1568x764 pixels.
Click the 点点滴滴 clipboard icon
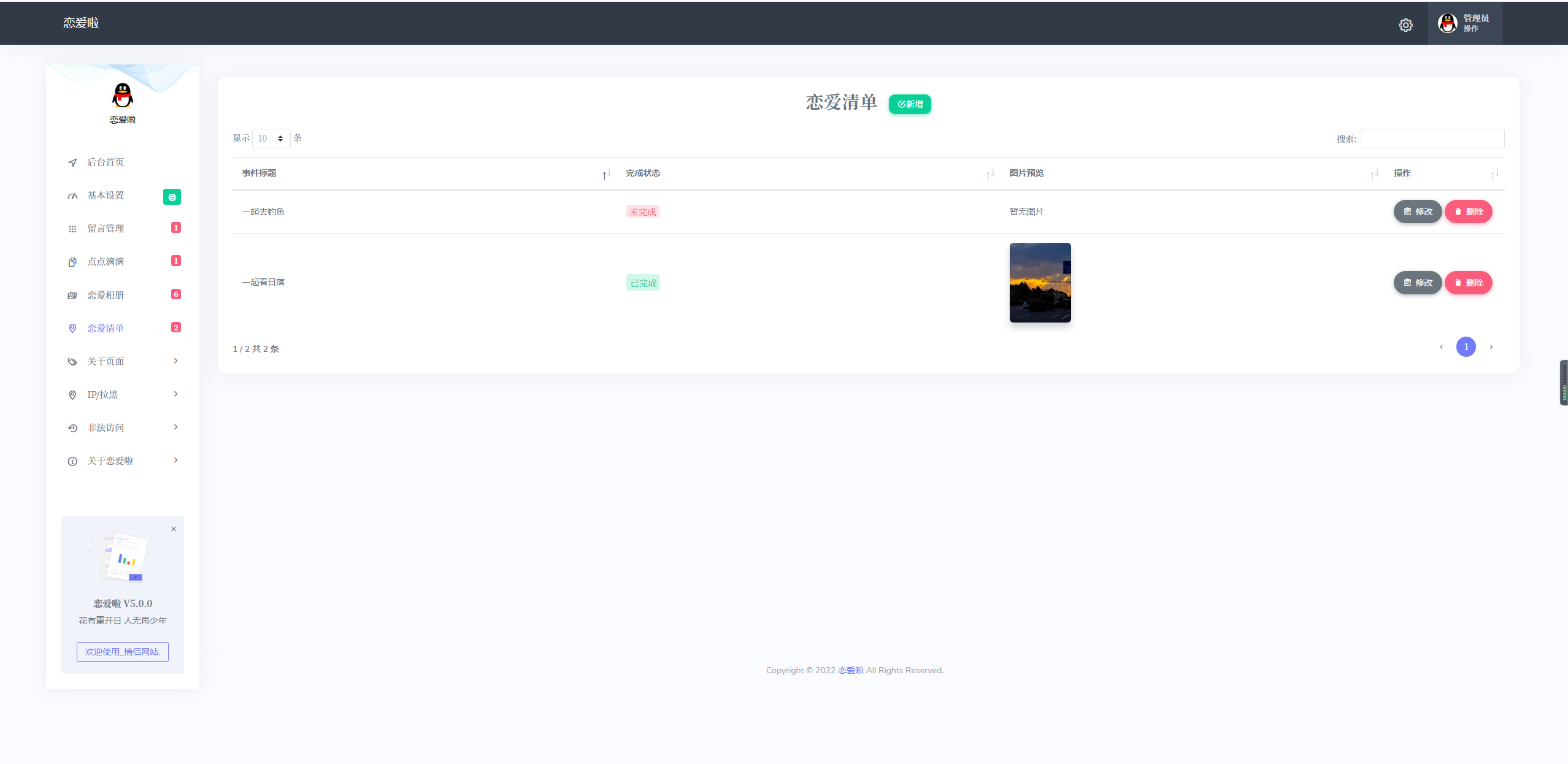(x=72, y=262)
